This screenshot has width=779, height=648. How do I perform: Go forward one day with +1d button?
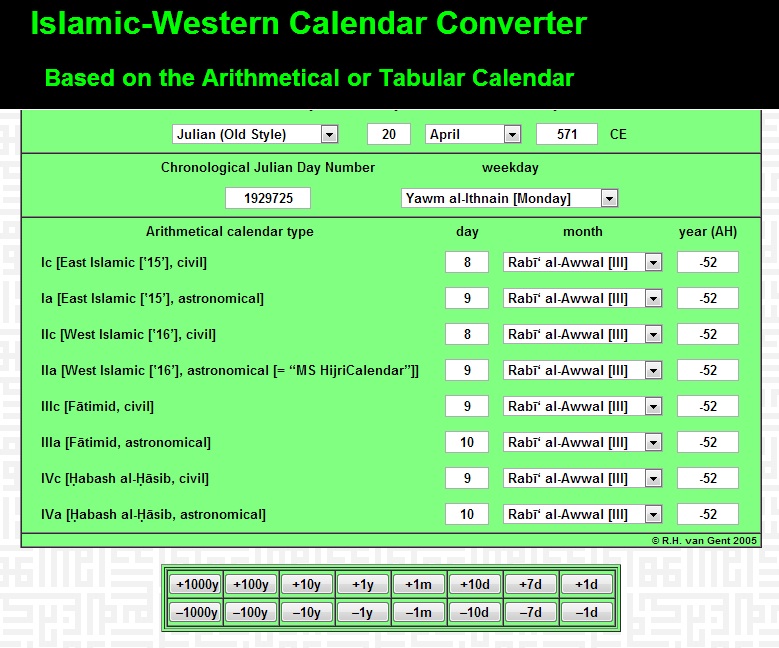(x=586, y=584)
